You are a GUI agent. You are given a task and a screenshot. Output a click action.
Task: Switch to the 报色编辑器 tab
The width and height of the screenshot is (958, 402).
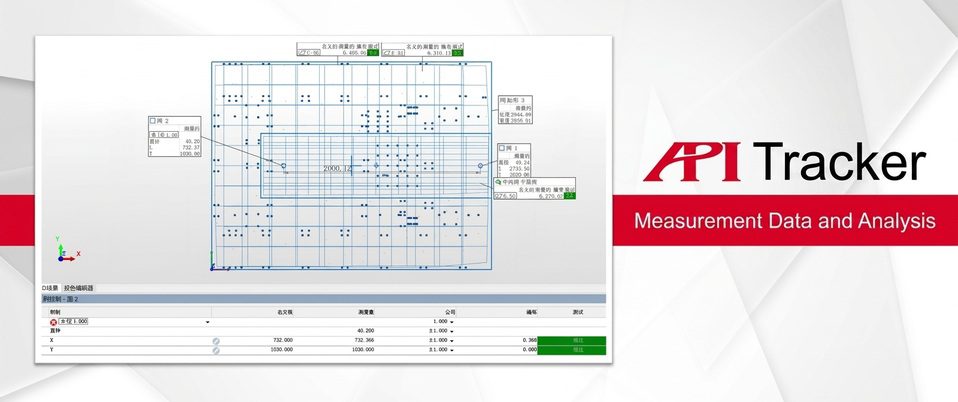pos(78,288)
